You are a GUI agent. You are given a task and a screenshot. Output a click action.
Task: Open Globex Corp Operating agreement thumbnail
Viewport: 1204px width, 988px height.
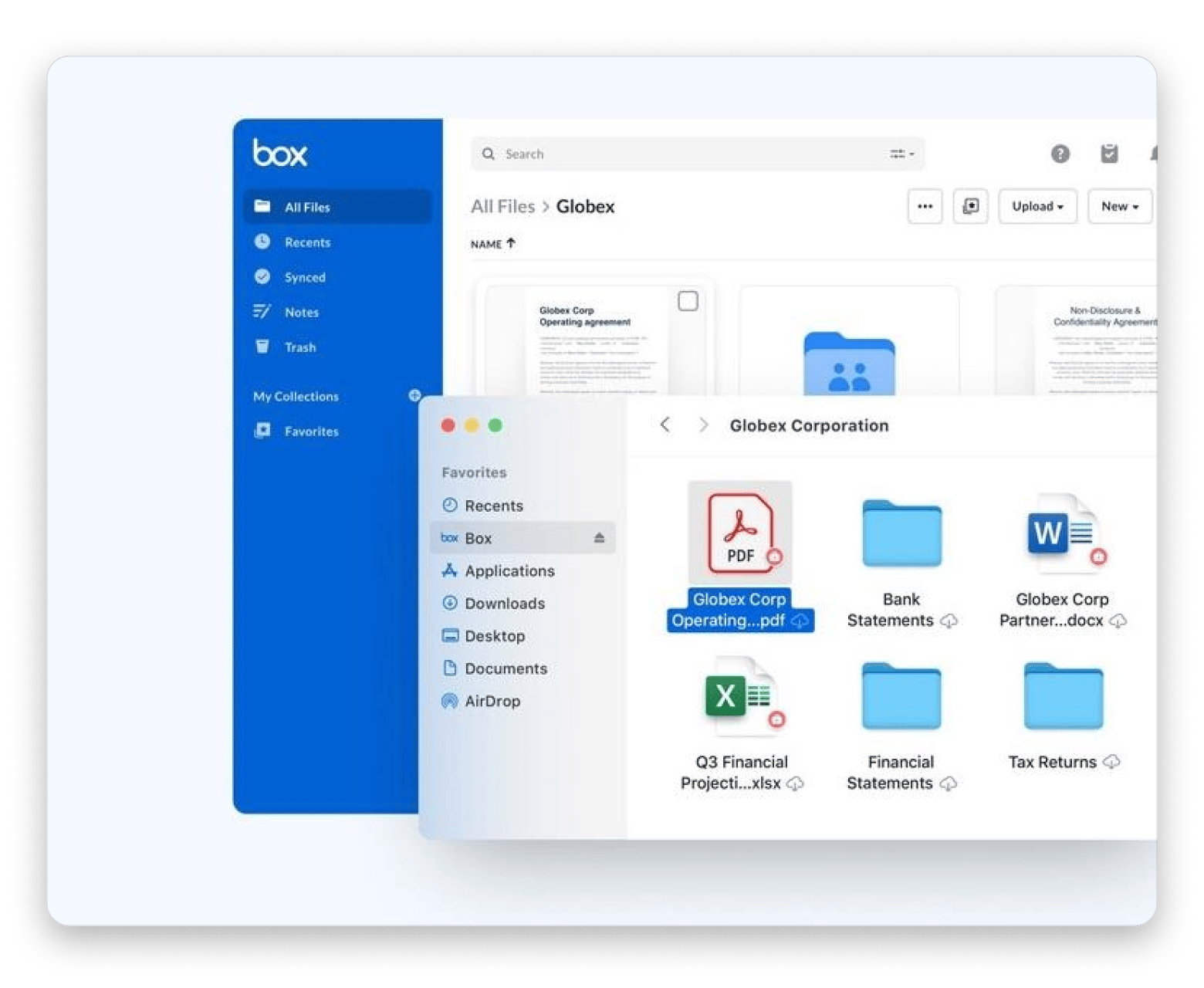pyautogui.click(x=594, y=341)
